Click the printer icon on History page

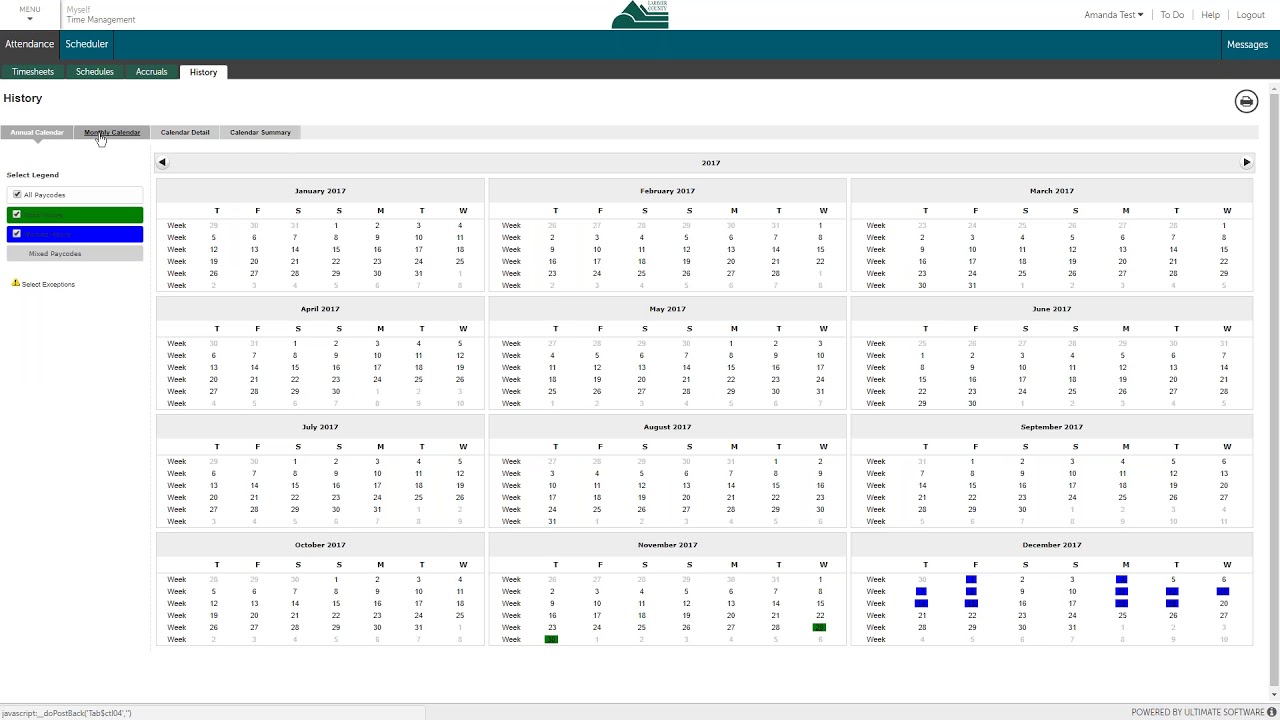point(1246,101)
